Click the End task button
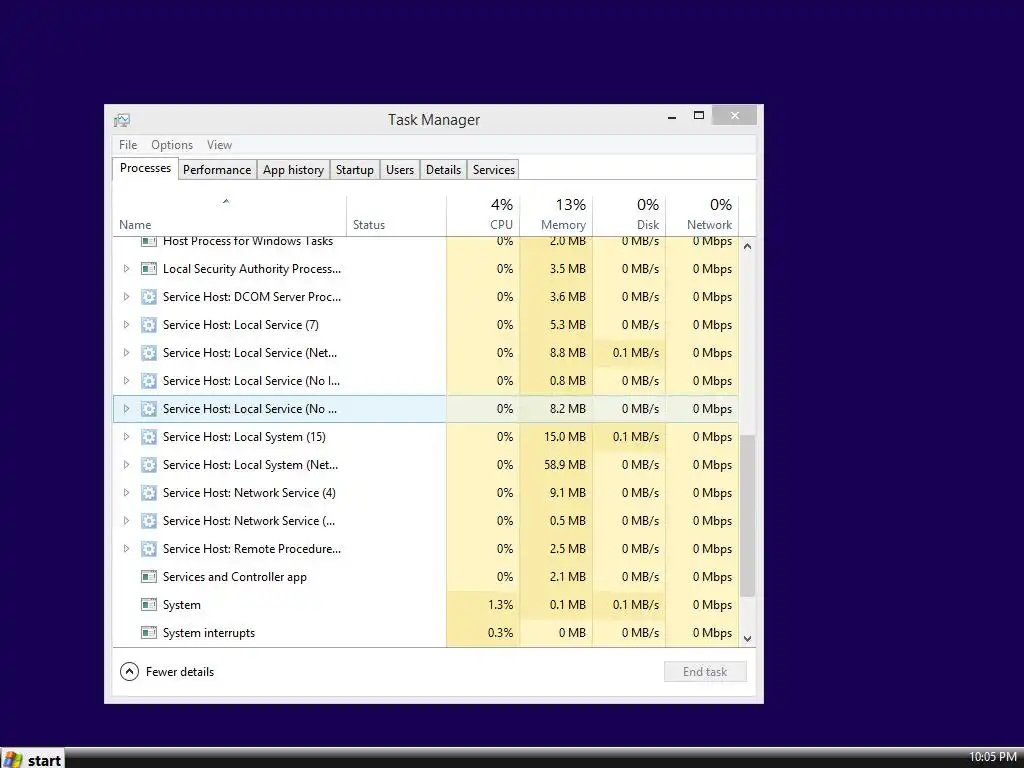Viewport: 1024px width, 768px height. pyautogui.click(x=705, y=671)
